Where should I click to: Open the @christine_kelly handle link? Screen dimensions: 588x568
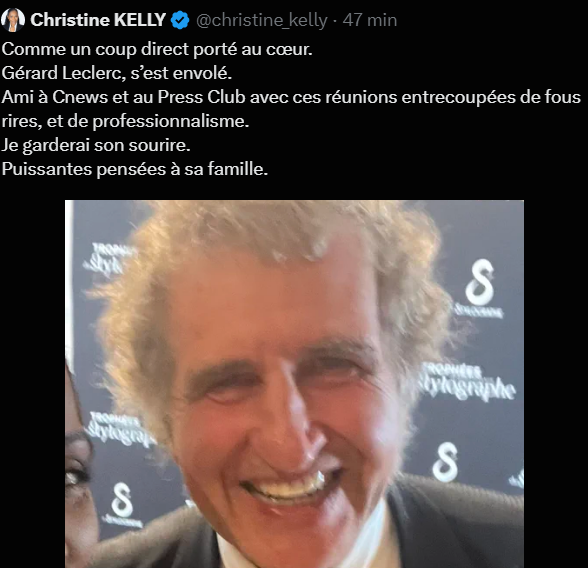262,20
